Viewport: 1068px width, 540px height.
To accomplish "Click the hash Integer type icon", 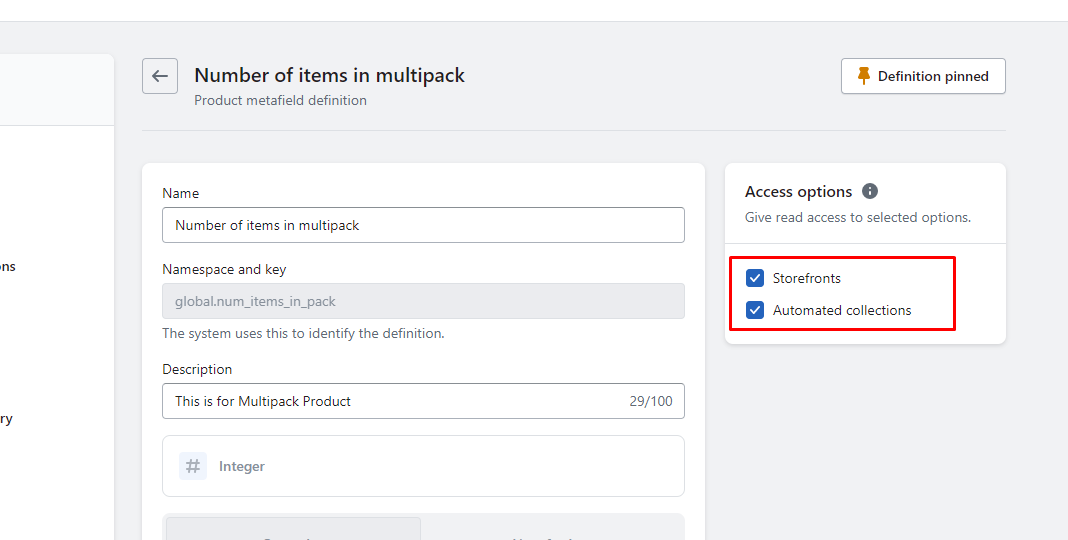I will click(x=193, y=466).
